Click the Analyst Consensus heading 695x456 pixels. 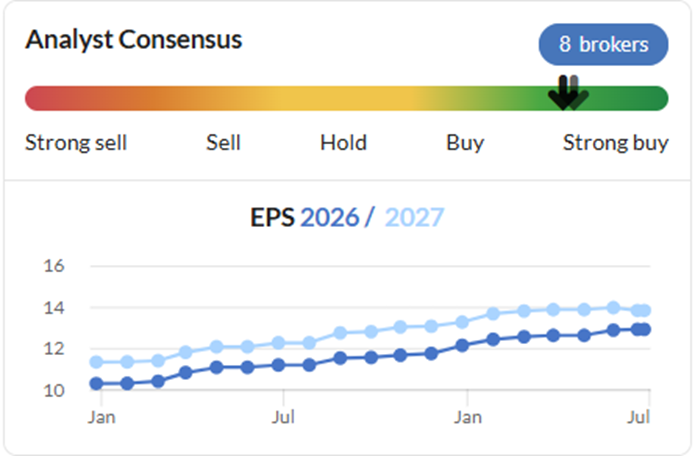(133, 40)
